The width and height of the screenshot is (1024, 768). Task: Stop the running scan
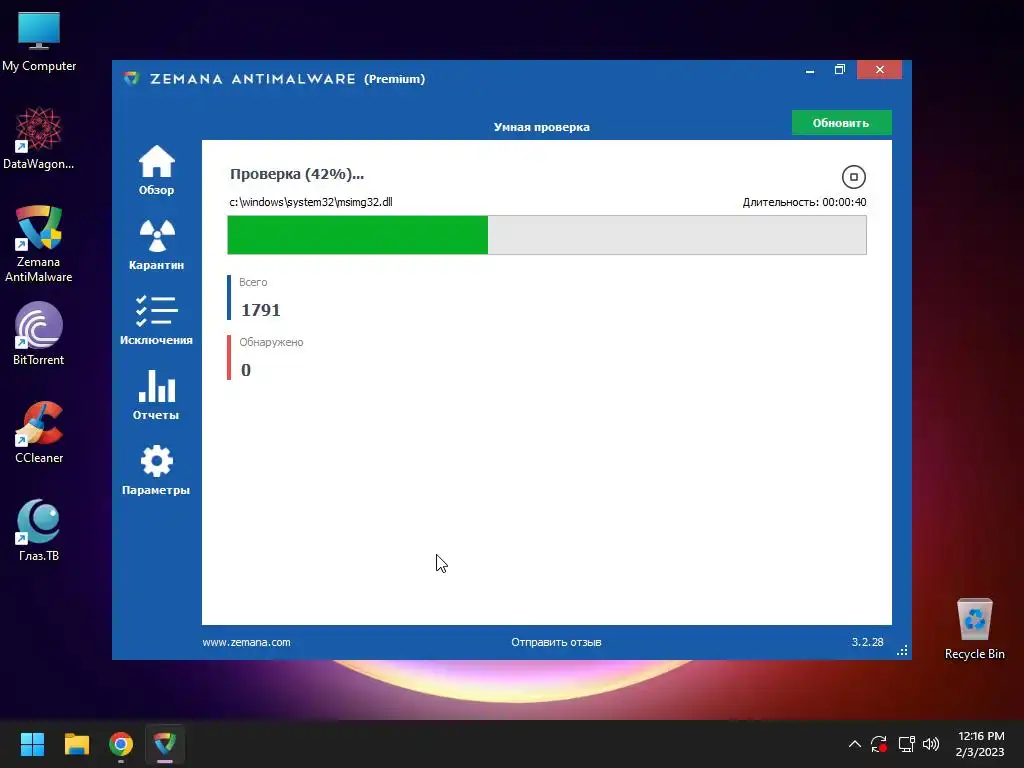point(854,177)
